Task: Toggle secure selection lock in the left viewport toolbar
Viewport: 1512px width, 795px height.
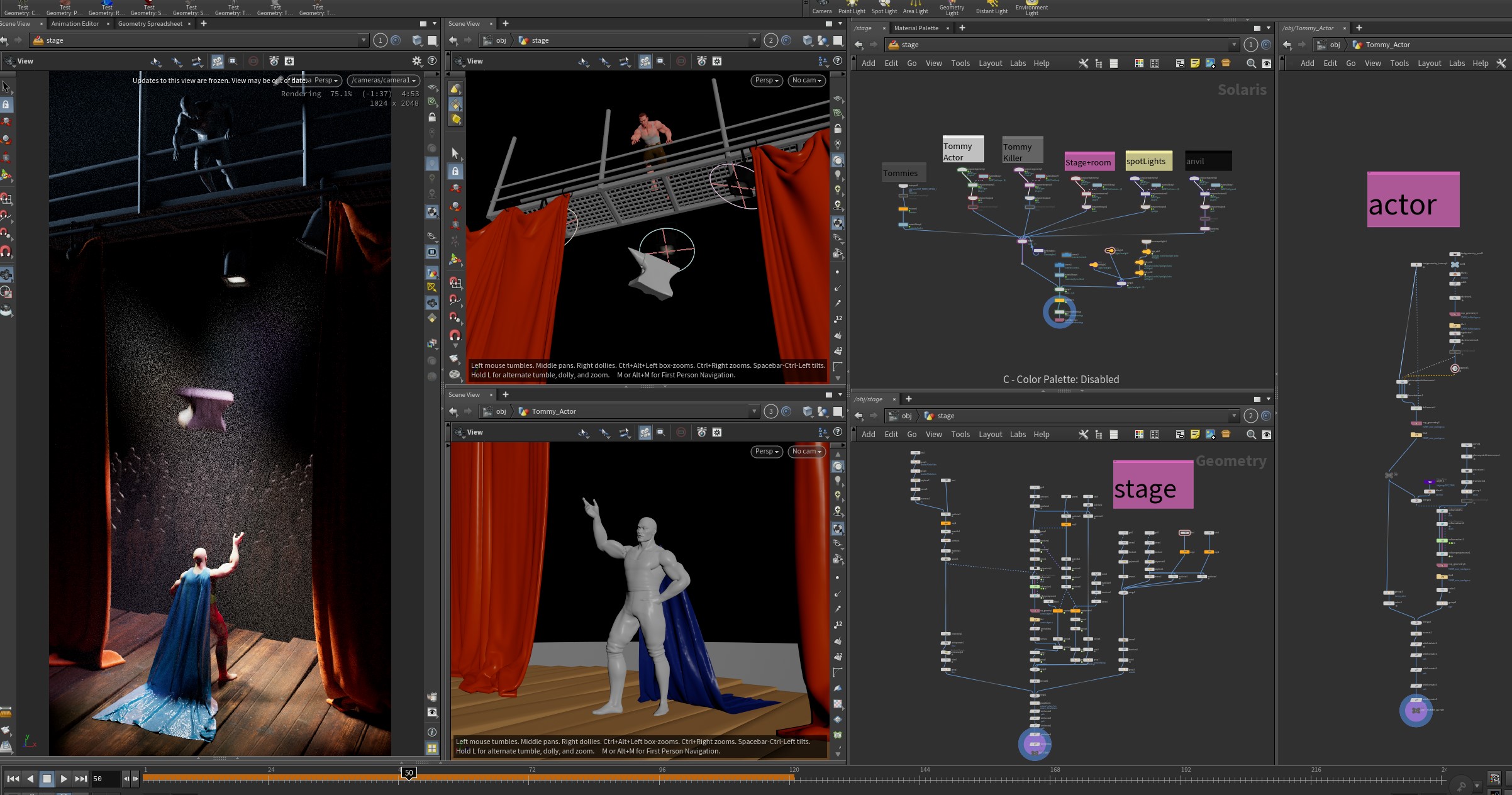Action: point(6,104)
